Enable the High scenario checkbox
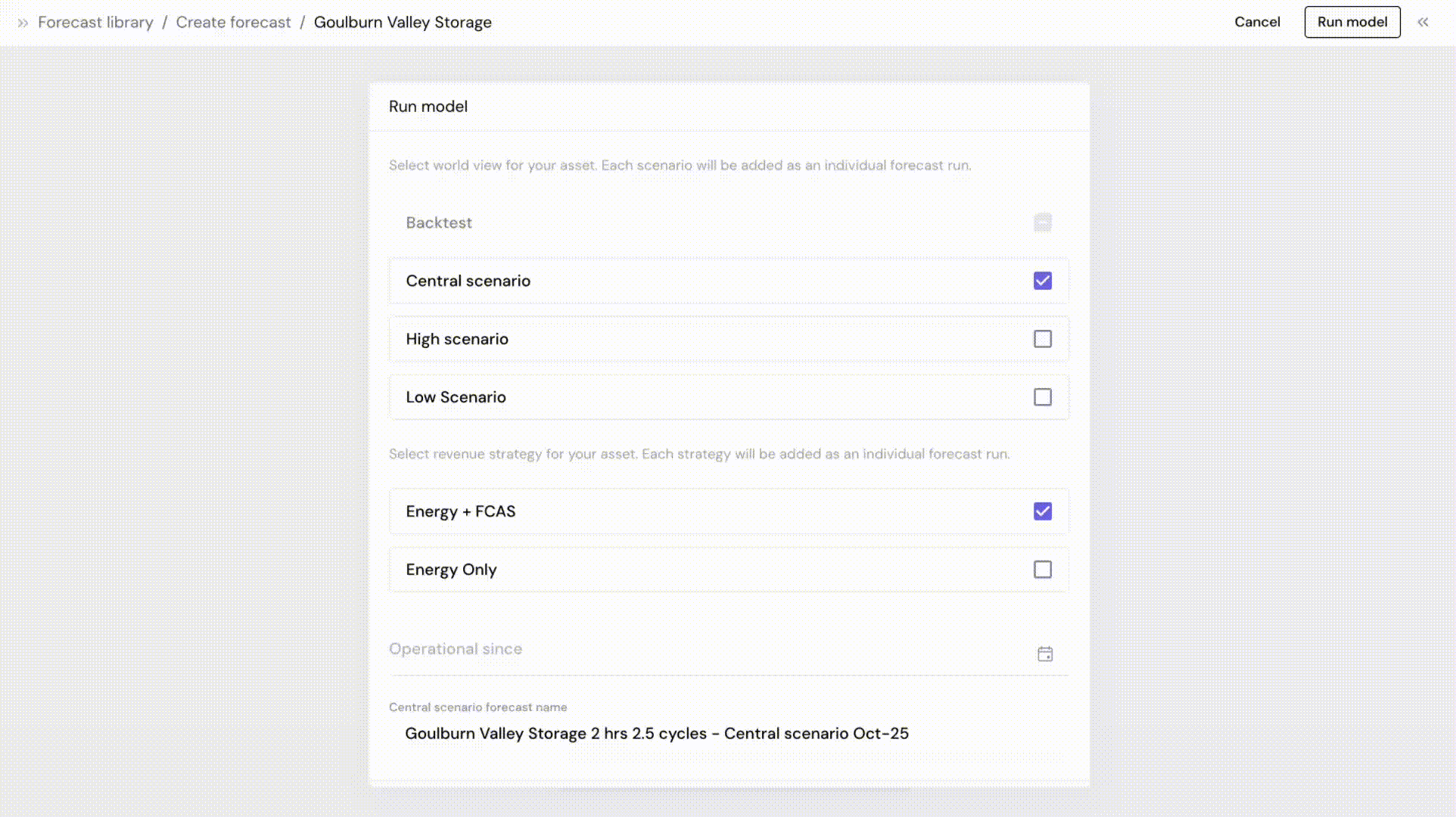1456x817 pixels. (x=1042, y=339)
